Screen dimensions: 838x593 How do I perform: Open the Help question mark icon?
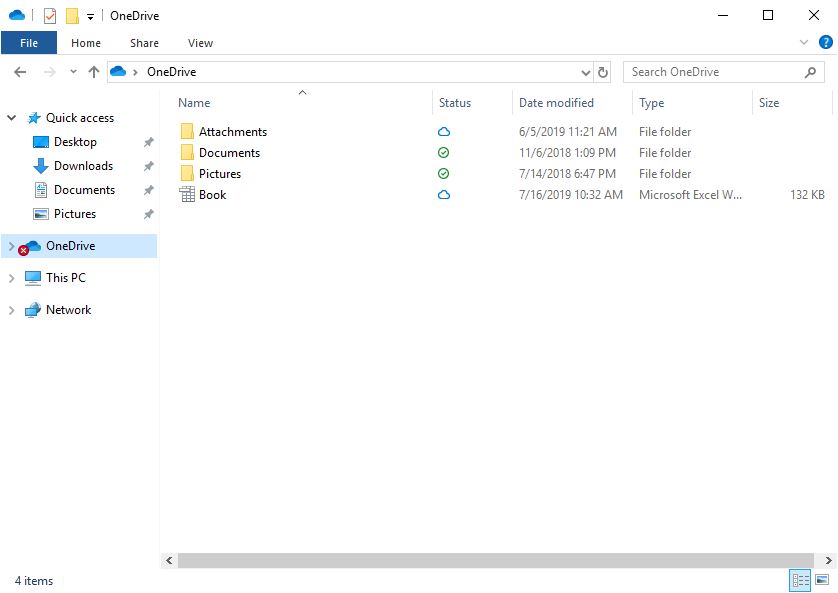pyautogui.click(x=825, y=43)
